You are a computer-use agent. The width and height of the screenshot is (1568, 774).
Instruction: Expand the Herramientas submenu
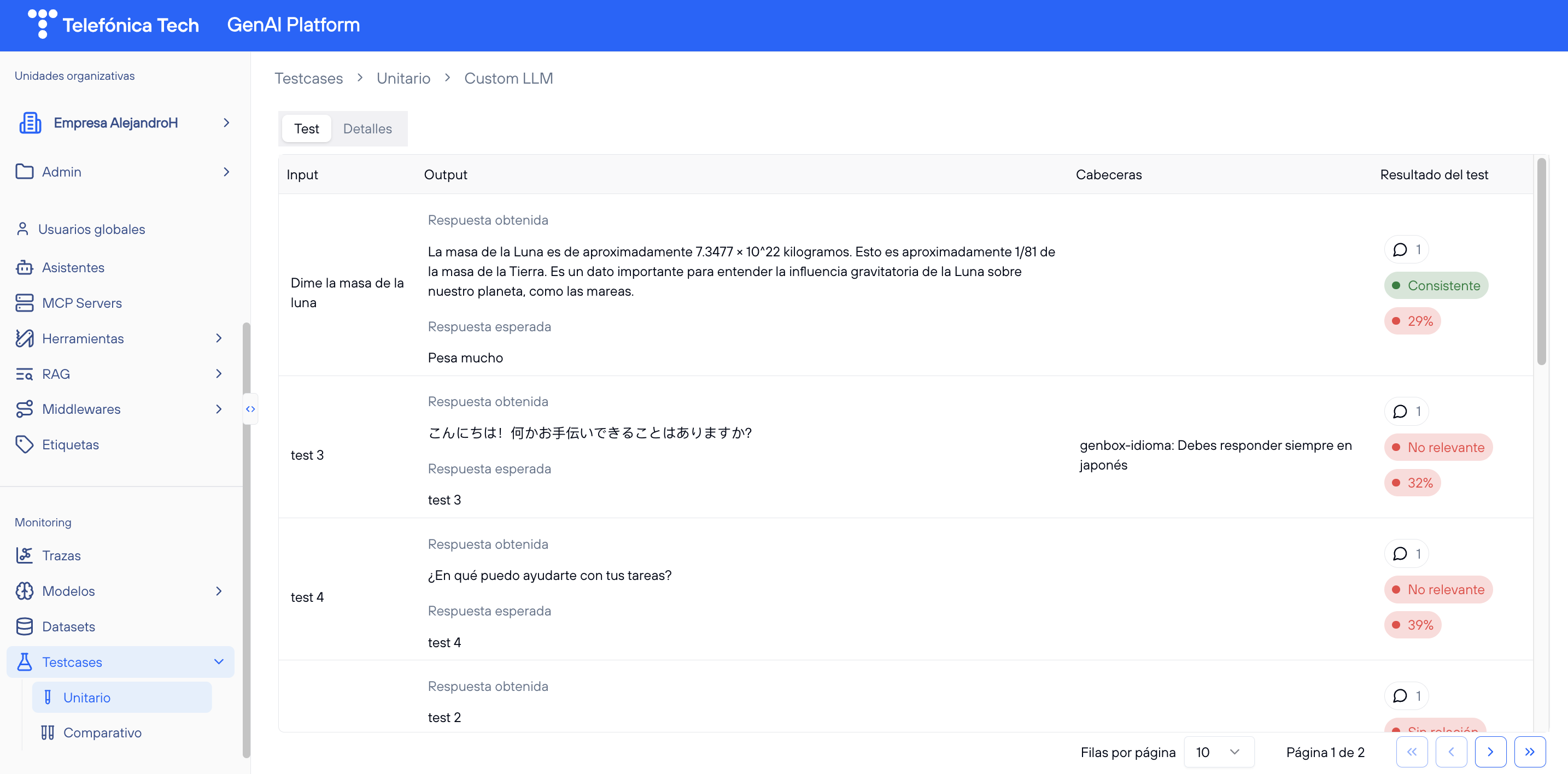tap(219, 338)
